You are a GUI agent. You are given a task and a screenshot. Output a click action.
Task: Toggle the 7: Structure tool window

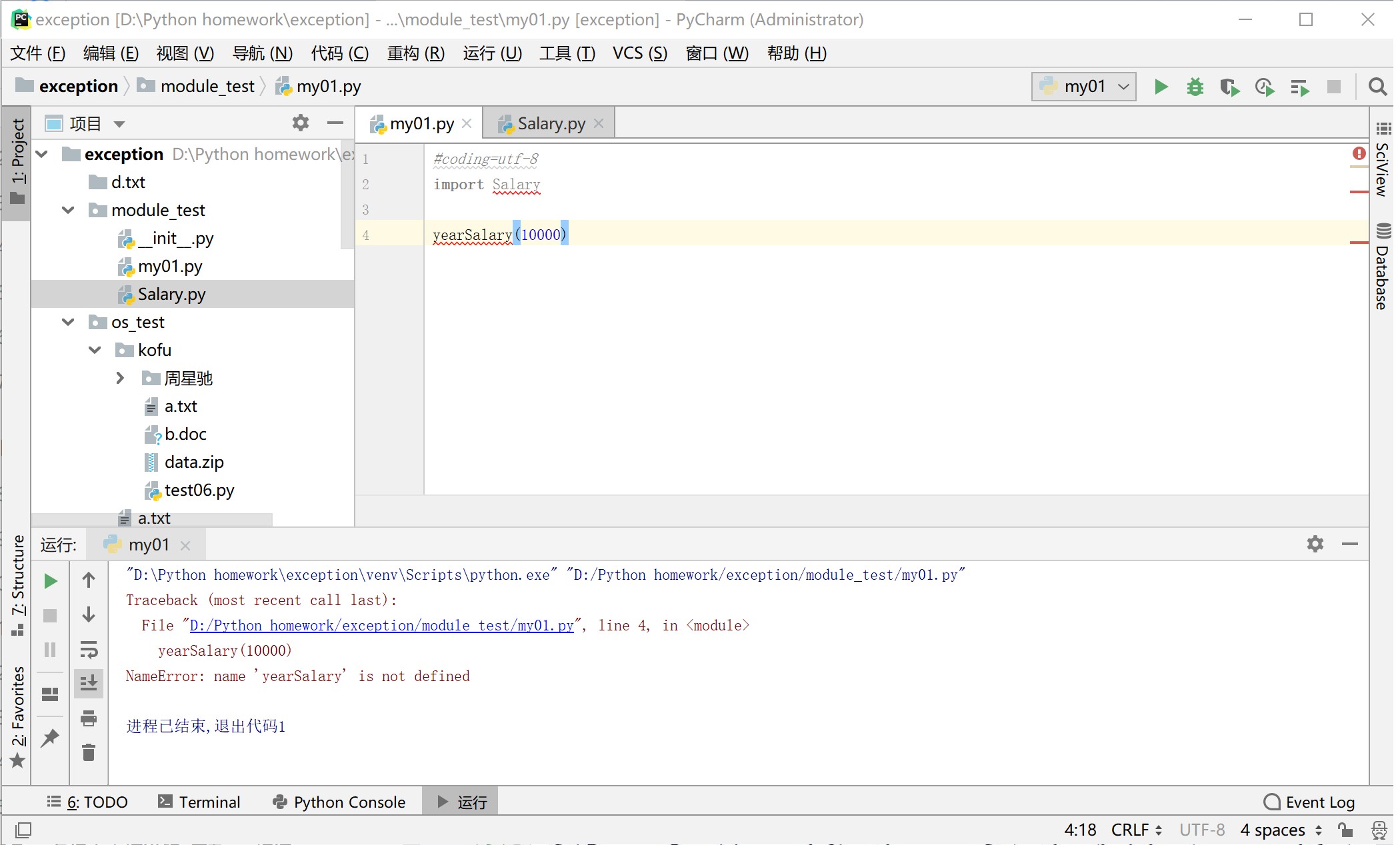(17, 585)
